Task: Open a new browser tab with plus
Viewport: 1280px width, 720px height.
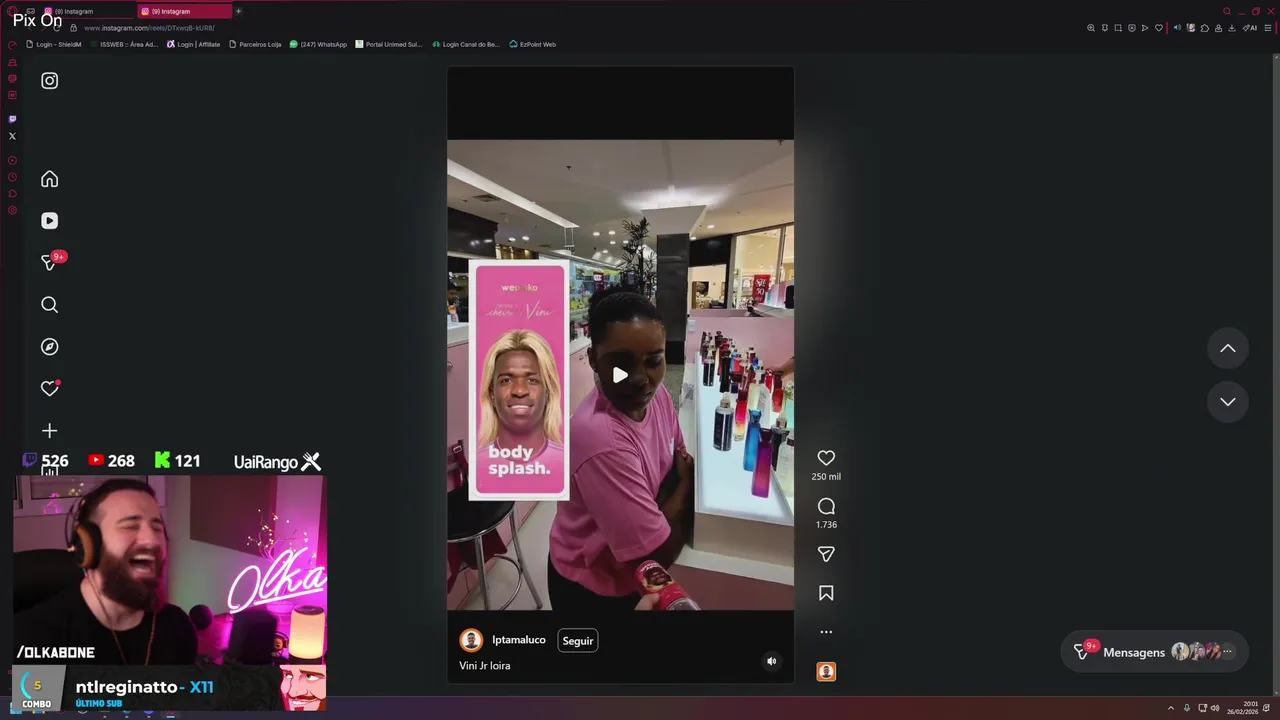Action: click(x=238, y=11)
